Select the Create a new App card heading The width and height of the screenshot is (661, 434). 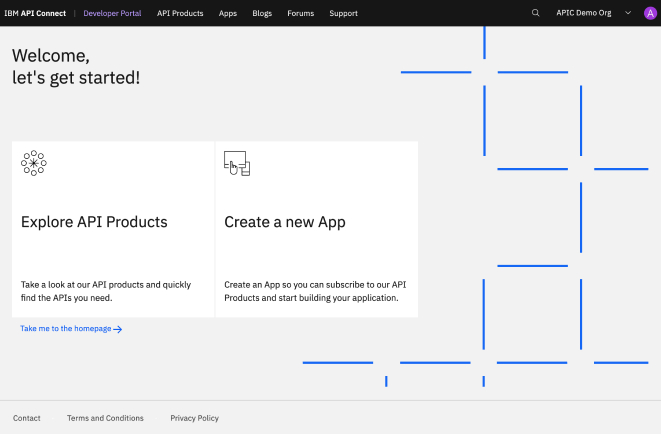click(284, 222)
